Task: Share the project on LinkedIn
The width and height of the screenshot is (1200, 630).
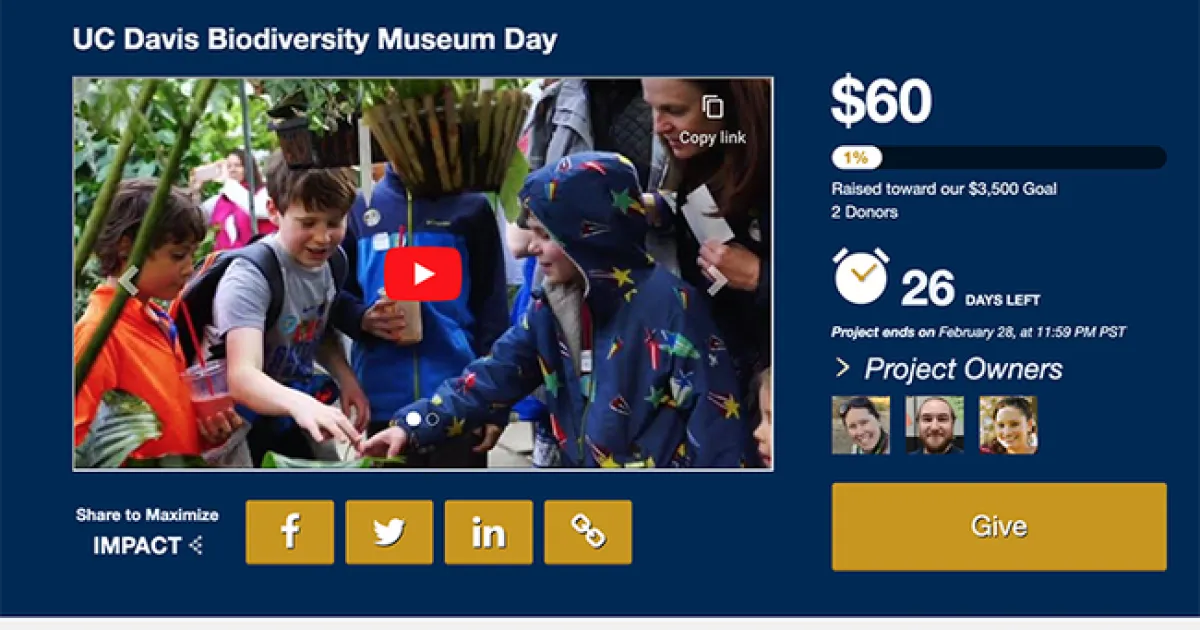Action: [x=488, y=532]
